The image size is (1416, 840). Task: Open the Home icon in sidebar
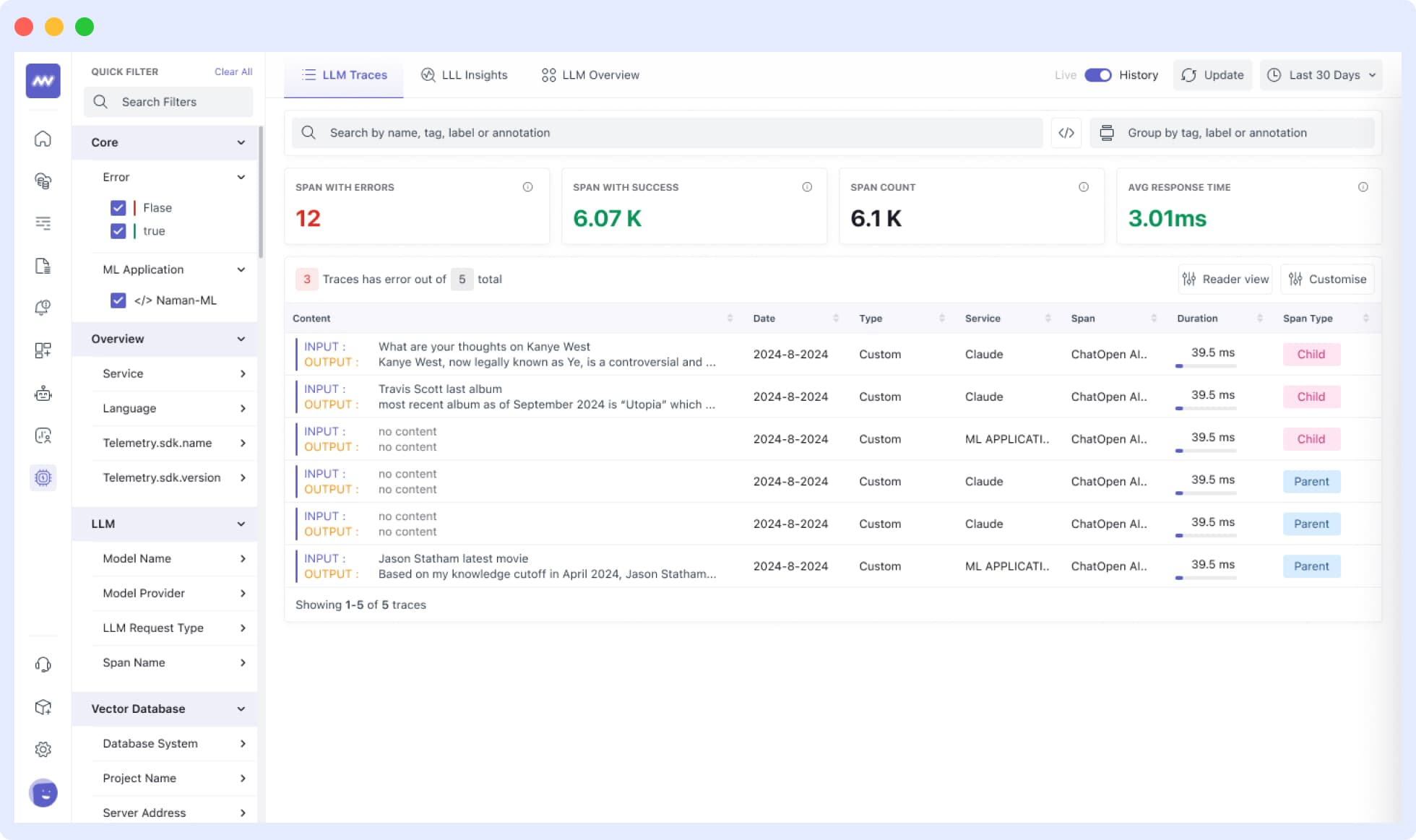coord(43,139)
